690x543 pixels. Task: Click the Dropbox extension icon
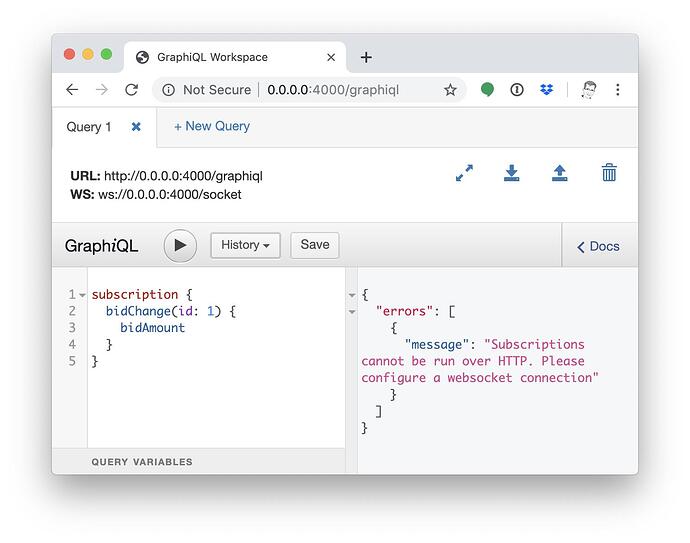[547, 90]
